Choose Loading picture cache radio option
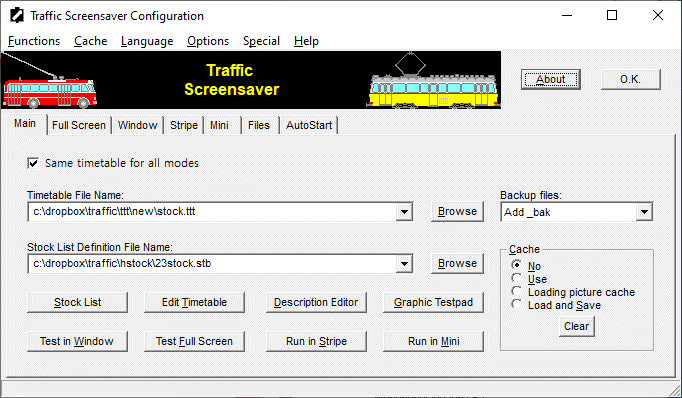This screenshot has width=682, height=398. tap(516, 291)
